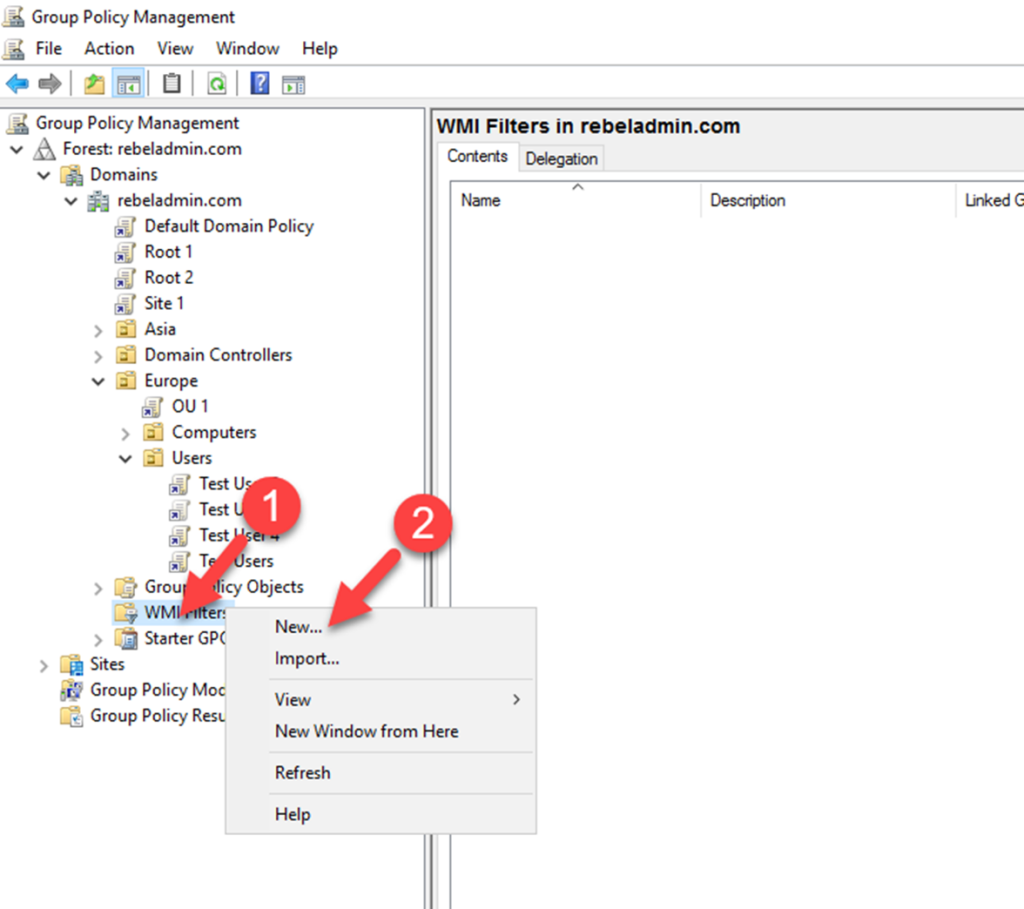The width and height of the screenshot is (1024, 909).
Task: Select the Up One Level folder icon
Action: (x=95, y=83)
